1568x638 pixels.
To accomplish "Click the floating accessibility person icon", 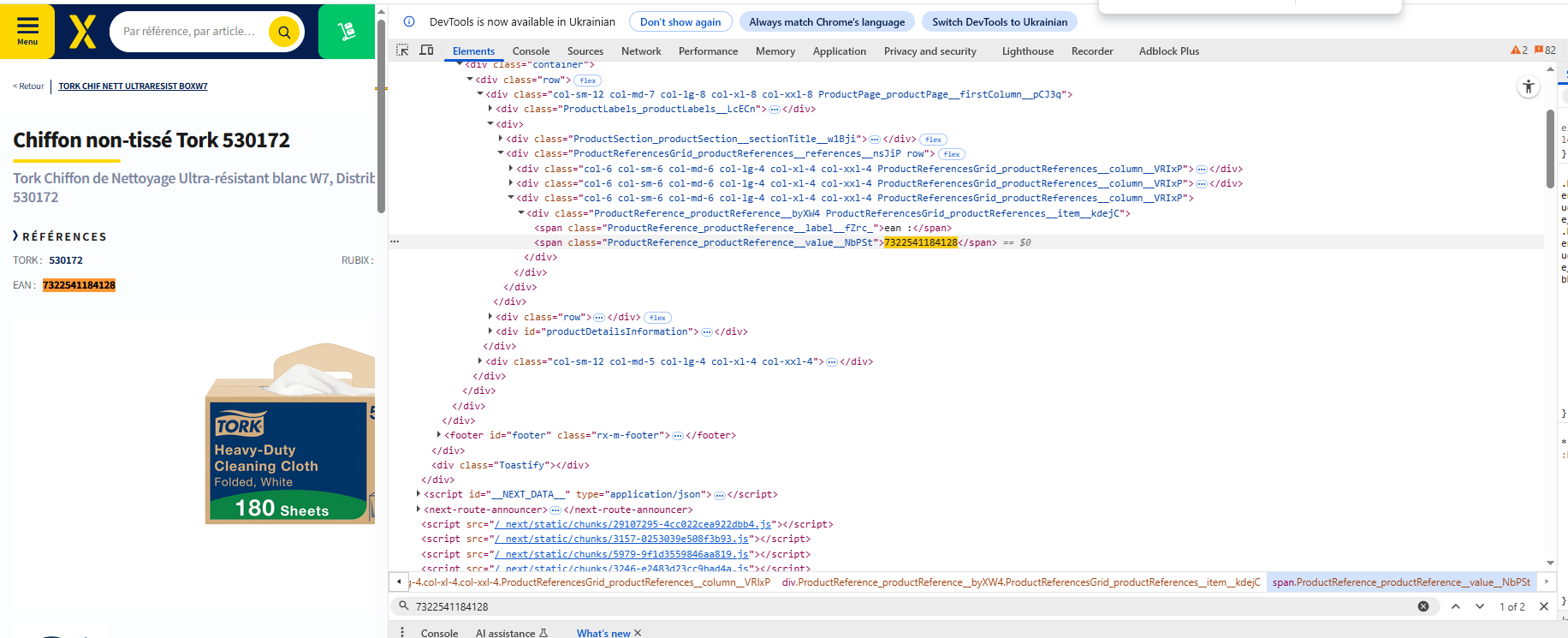I will (x=1529, y=86).
